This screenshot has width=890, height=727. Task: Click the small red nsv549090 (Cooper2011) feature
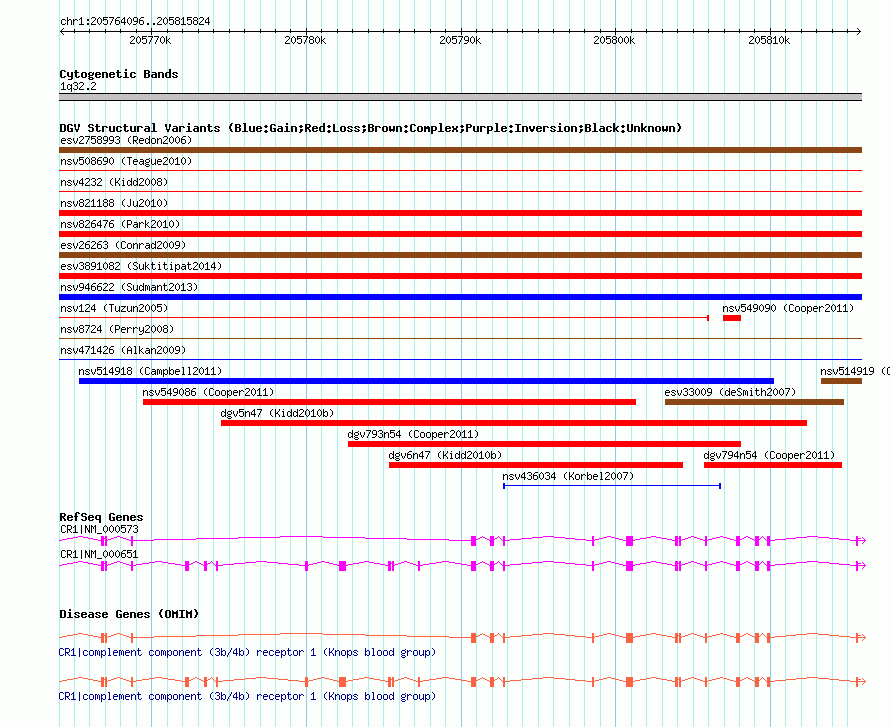(731, 318)
